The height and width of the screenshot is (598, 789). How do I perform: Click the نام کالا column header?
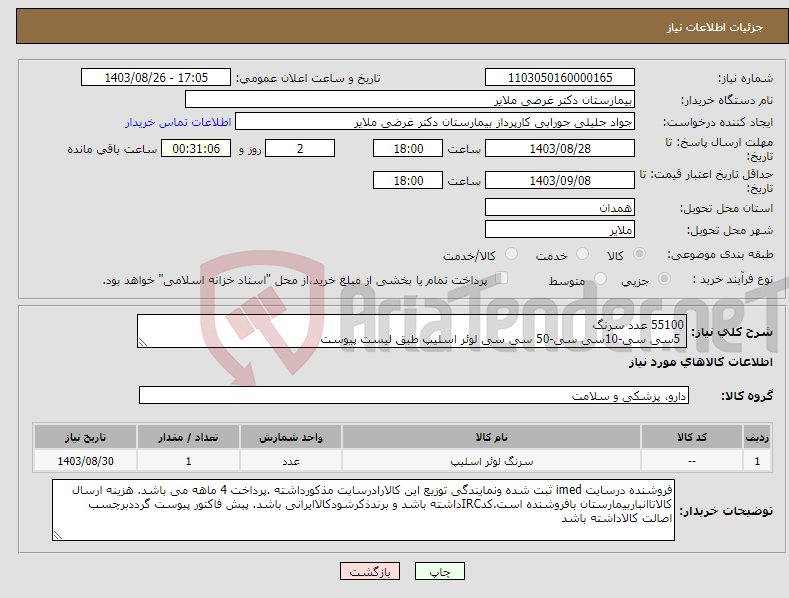[x=491, y=437]
